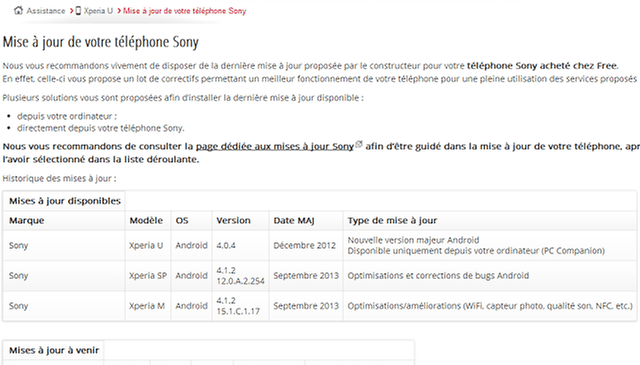Click the 'Version' column header
Image resolution: width=640 pixels, height=365 pixels.
(x=233, y=220)
